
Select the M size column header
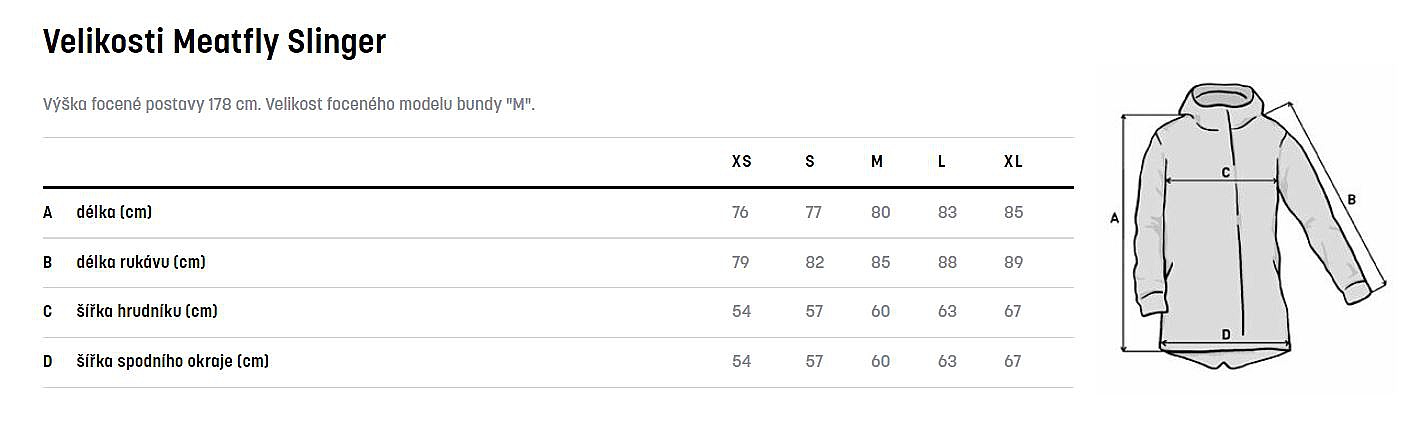coord(877,162)
